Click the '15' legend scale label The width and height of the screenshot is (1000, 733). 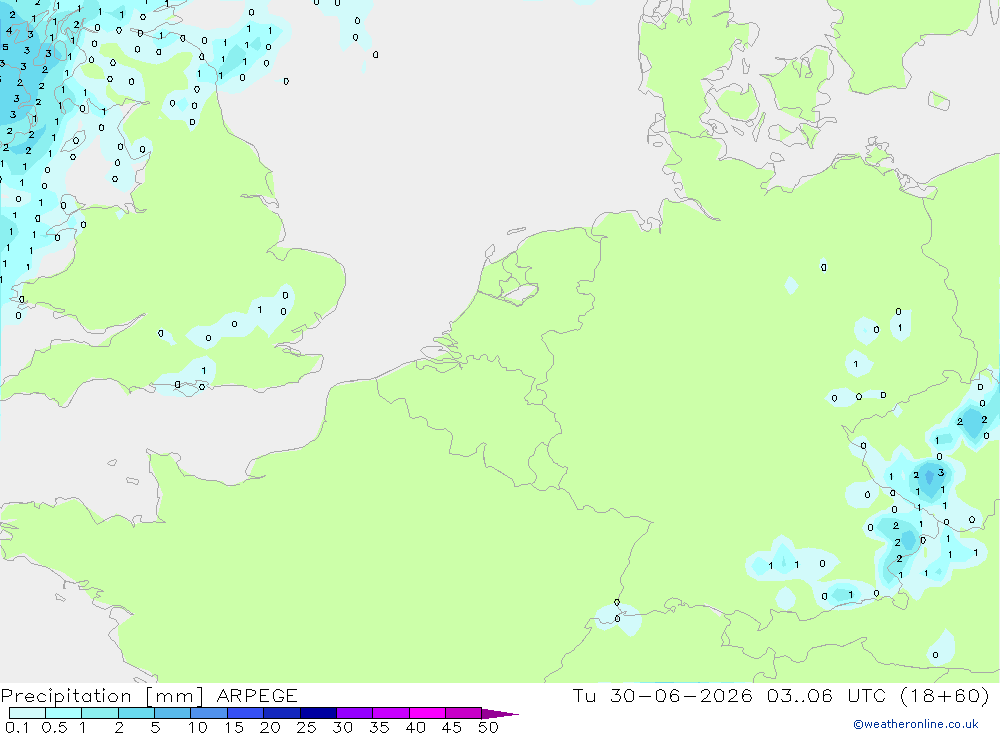coord(234,727)
